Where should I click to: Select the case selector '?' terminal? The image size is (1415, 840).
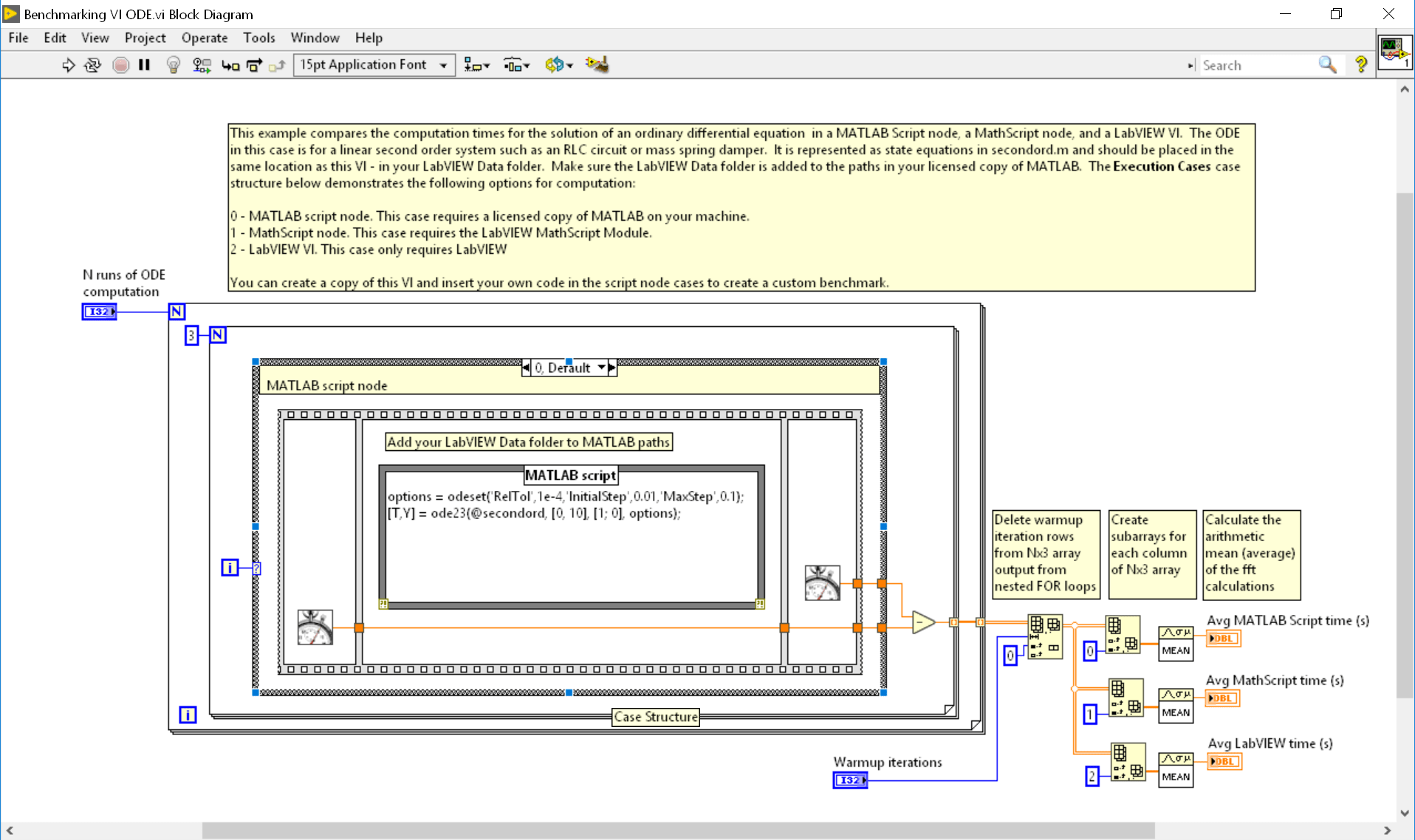click(256, 568)
